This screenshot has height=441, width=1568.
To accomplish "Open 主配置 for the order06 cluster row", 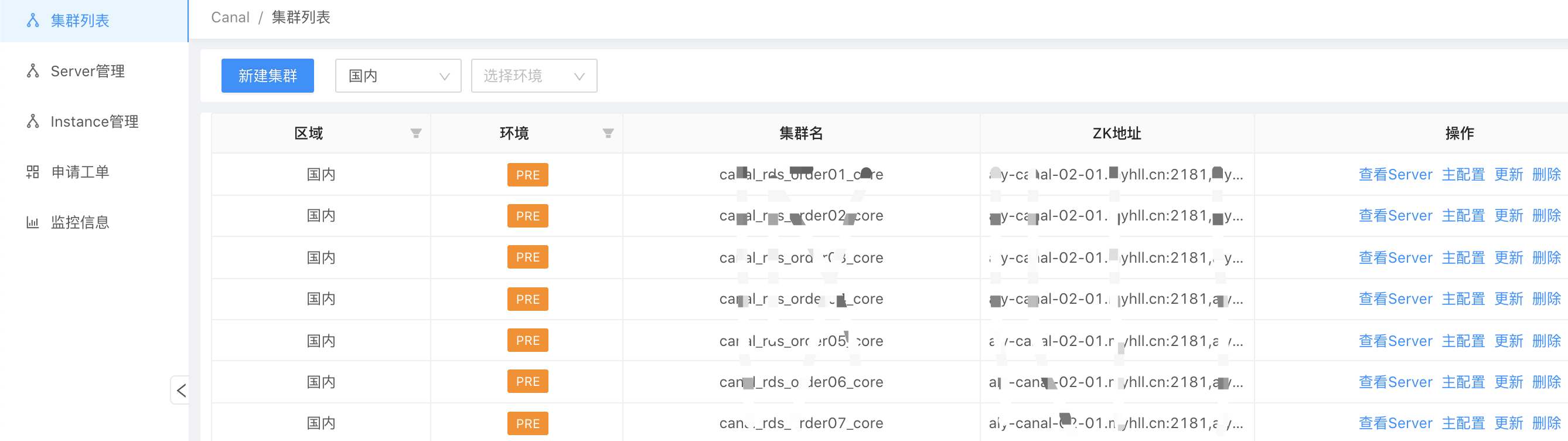I will 1463,382.
